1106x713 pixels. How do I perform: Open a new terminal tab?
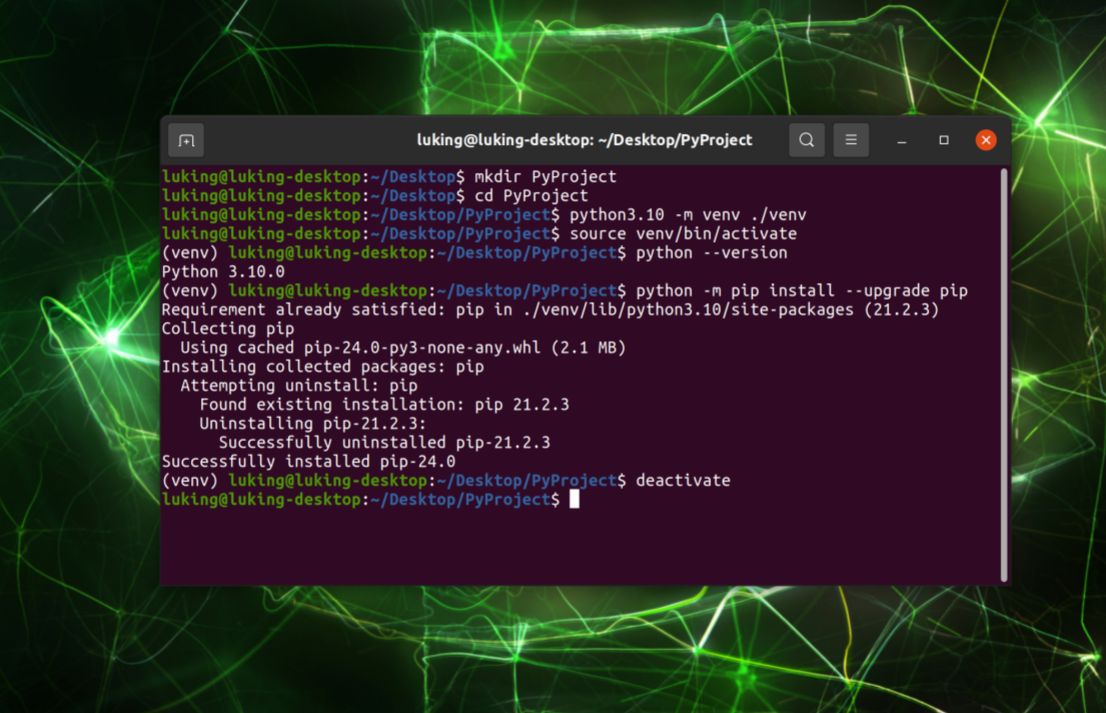point(186,140)
